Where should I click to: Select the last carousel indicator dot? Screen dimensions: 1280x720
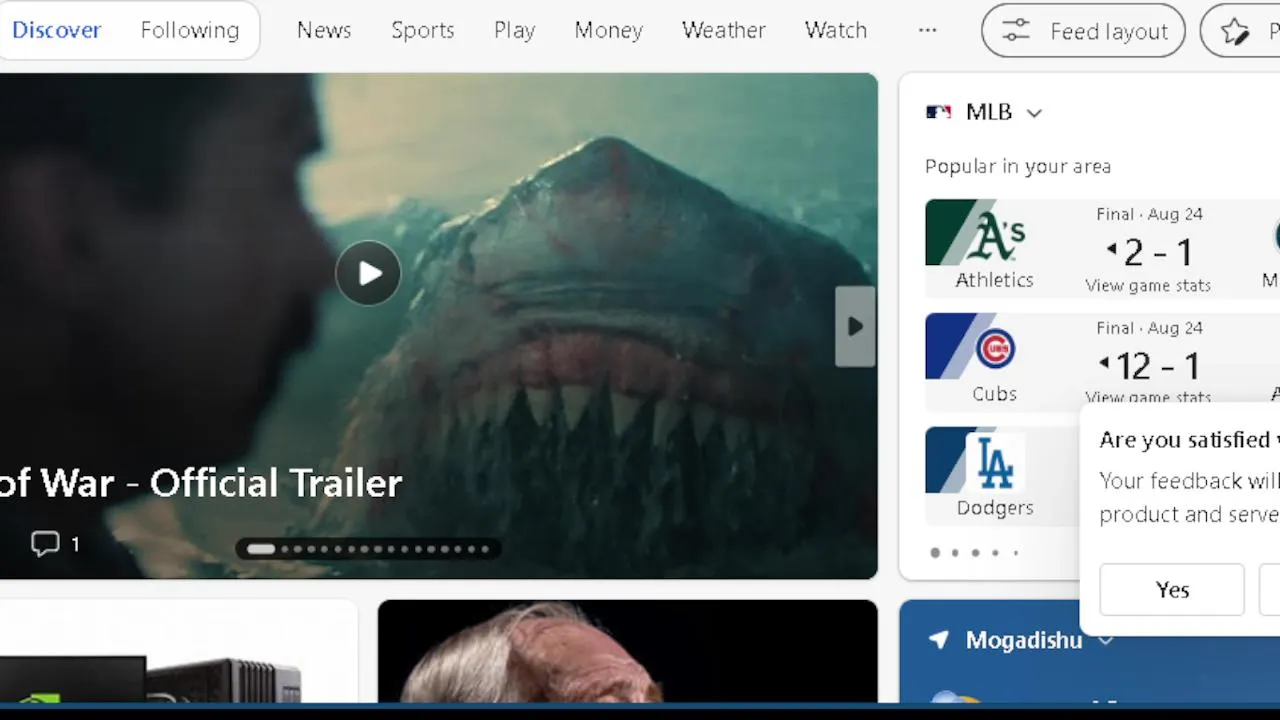(485, 548)
